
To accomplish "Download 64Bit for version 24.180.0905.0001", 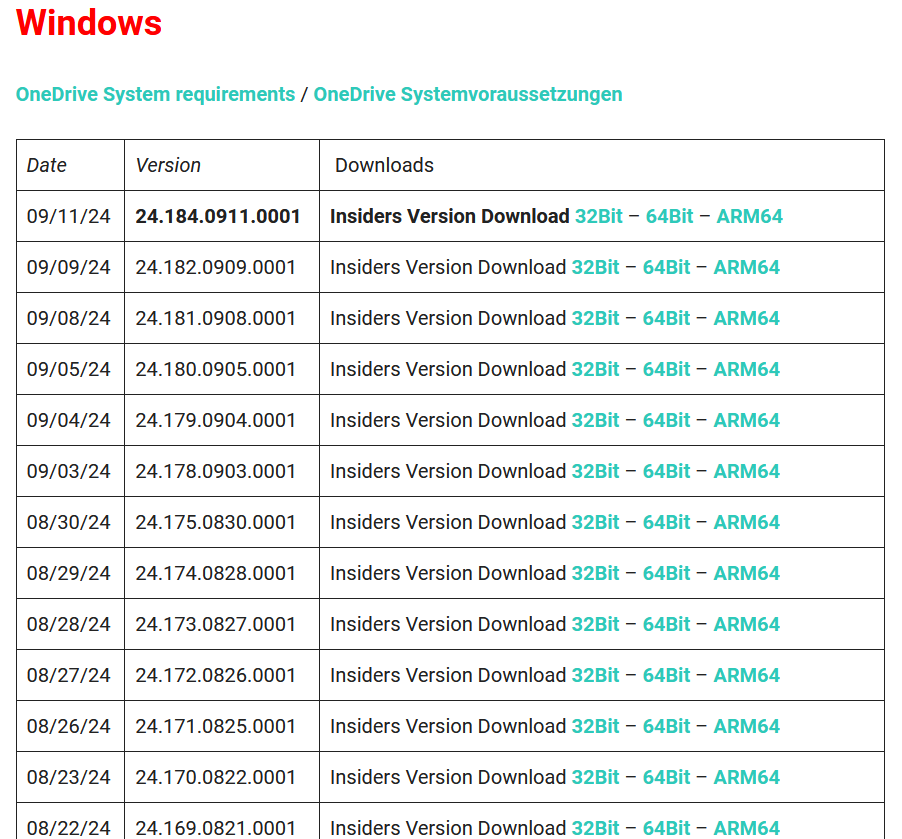I will click(x=666, y=369).
